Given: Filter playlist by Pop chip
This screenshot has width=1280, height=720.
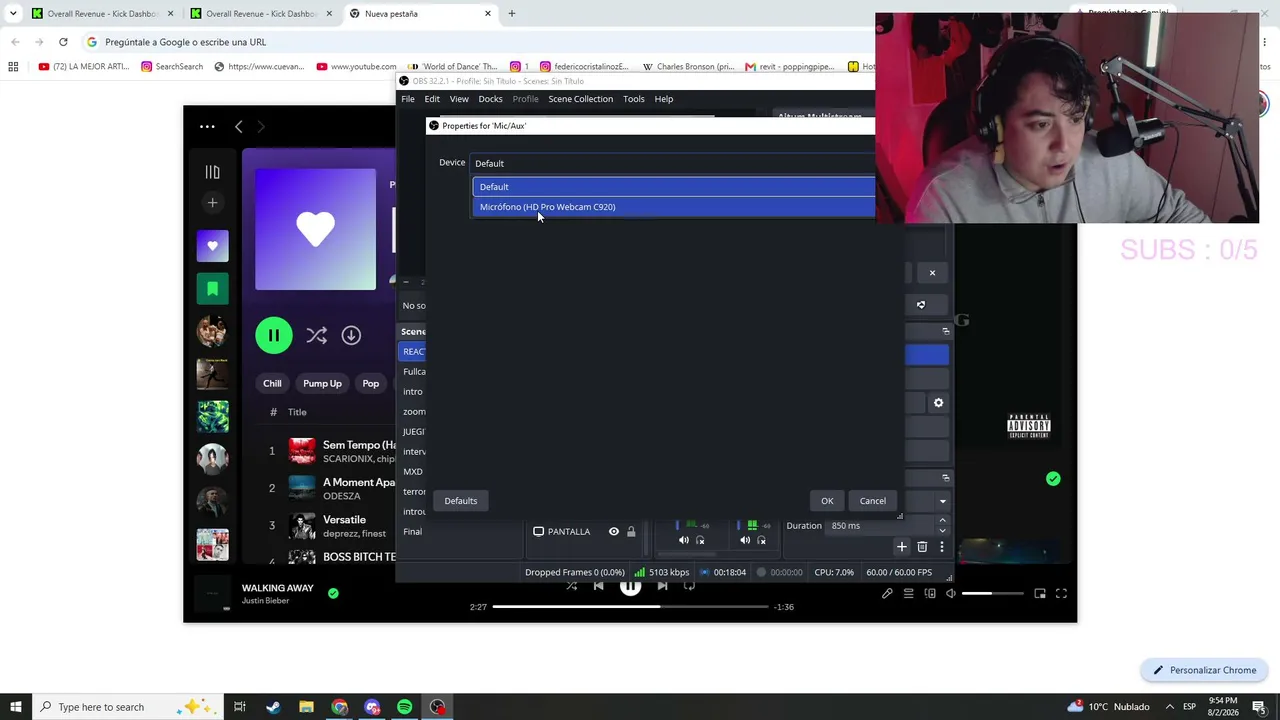Looking at the screenshot, I should pyautogui.click(x=371, y=384).
